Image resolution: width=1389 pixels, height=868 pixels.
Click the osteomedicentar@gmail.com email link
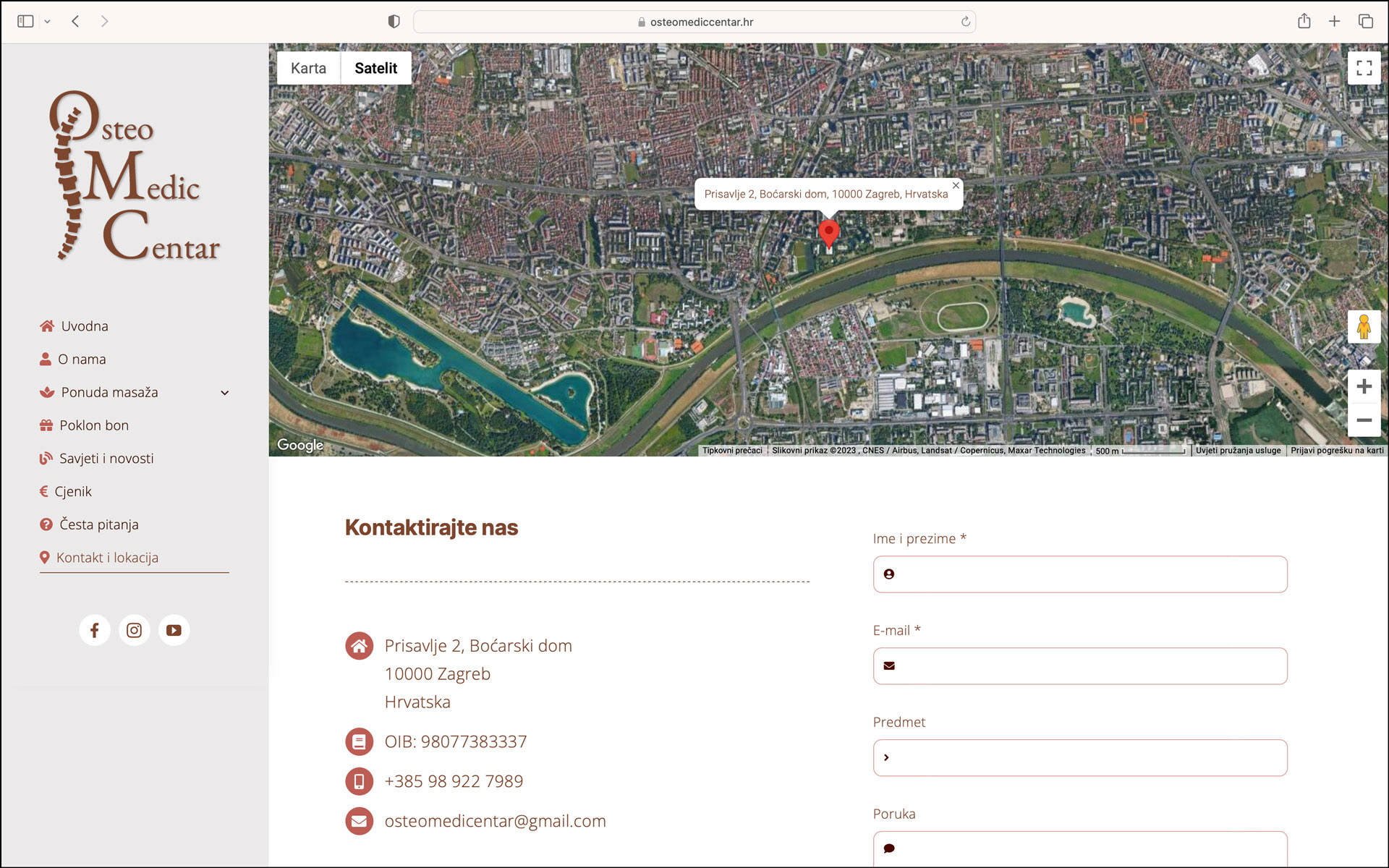tap(495, 821)
